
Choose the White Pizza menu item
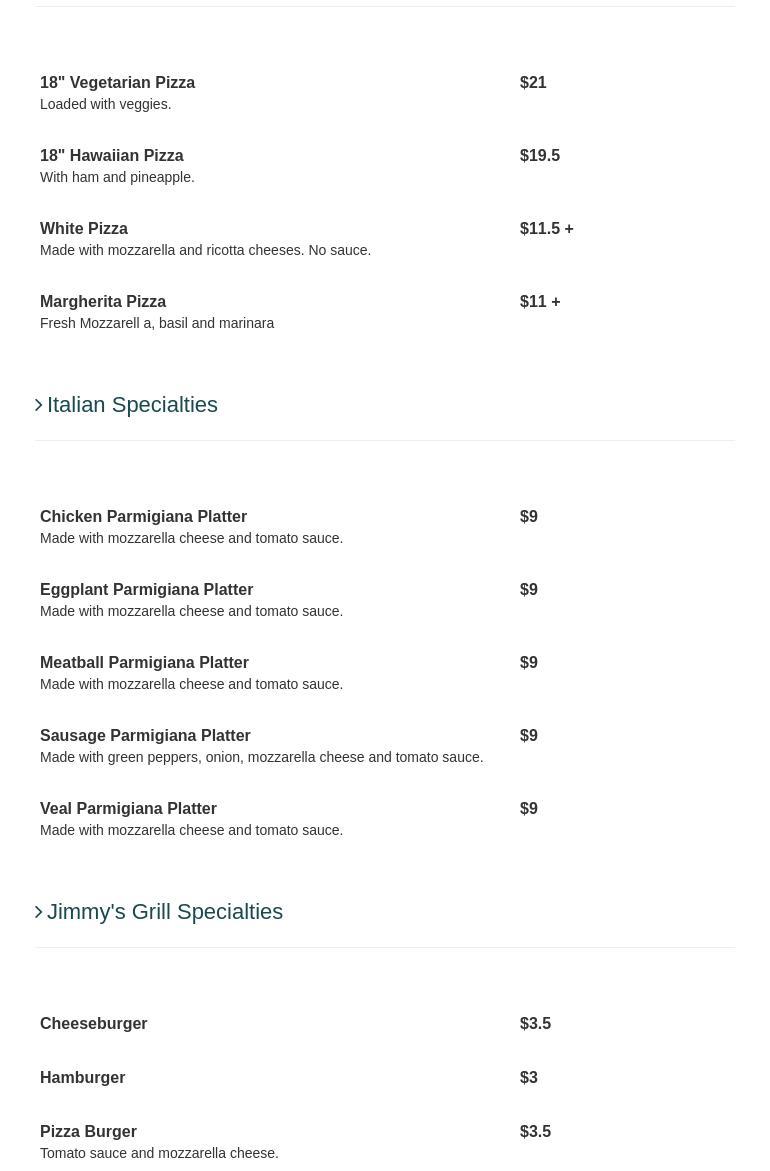pyautogui.click(x=84, y=229)
